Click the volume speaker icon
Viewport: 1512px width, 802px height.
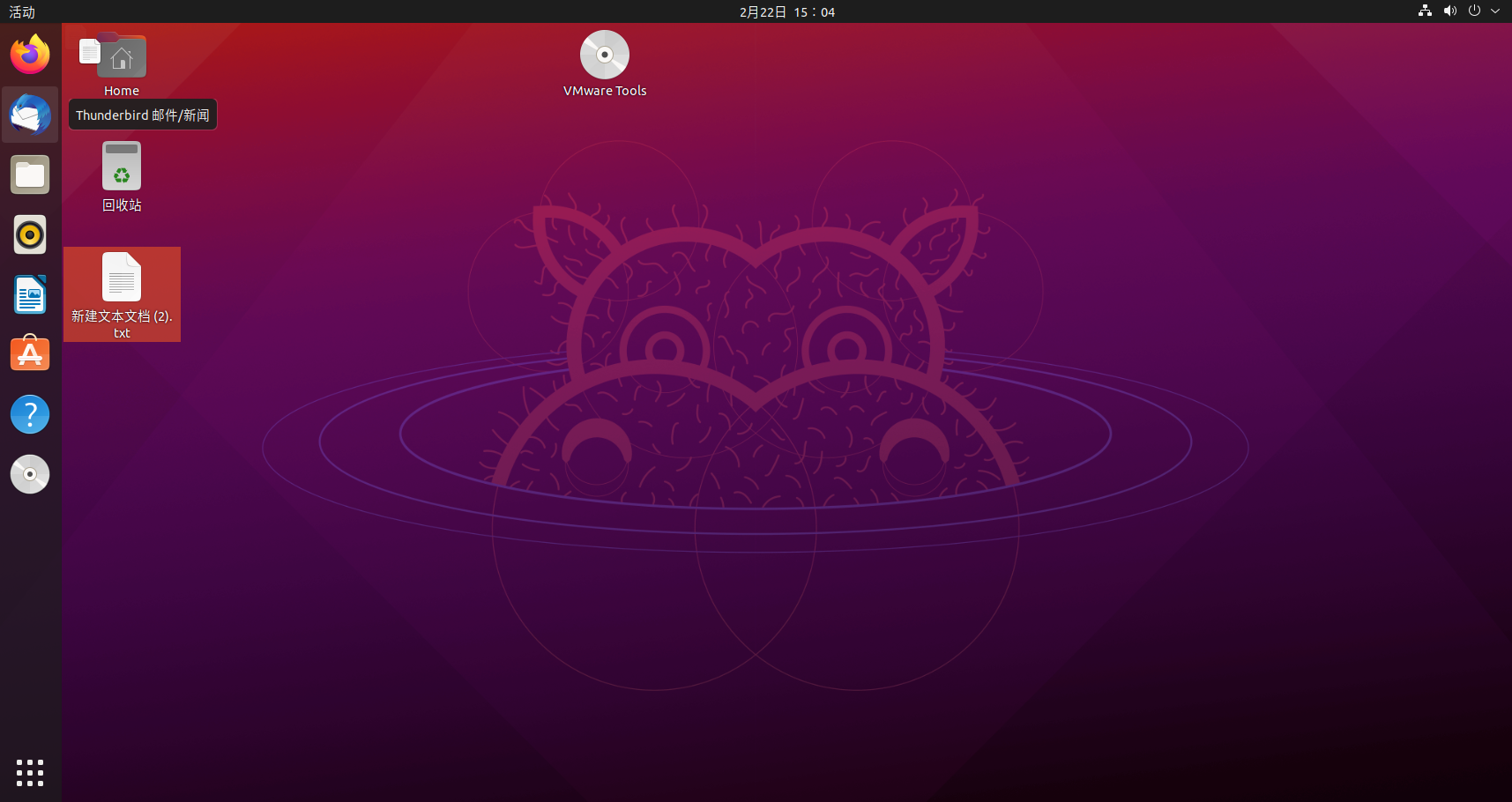pos(1449,11)
